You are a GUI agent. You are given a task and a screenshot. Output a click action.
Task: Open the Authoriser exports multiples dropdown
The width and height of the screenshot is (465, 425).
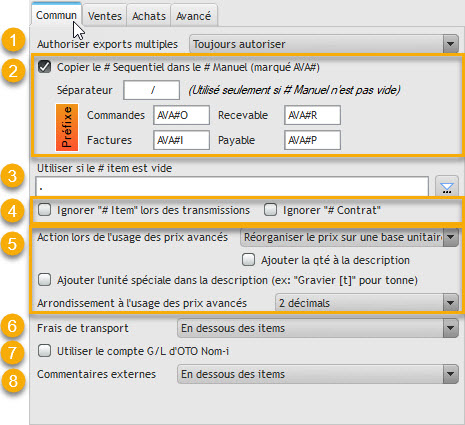pos(324,44)
